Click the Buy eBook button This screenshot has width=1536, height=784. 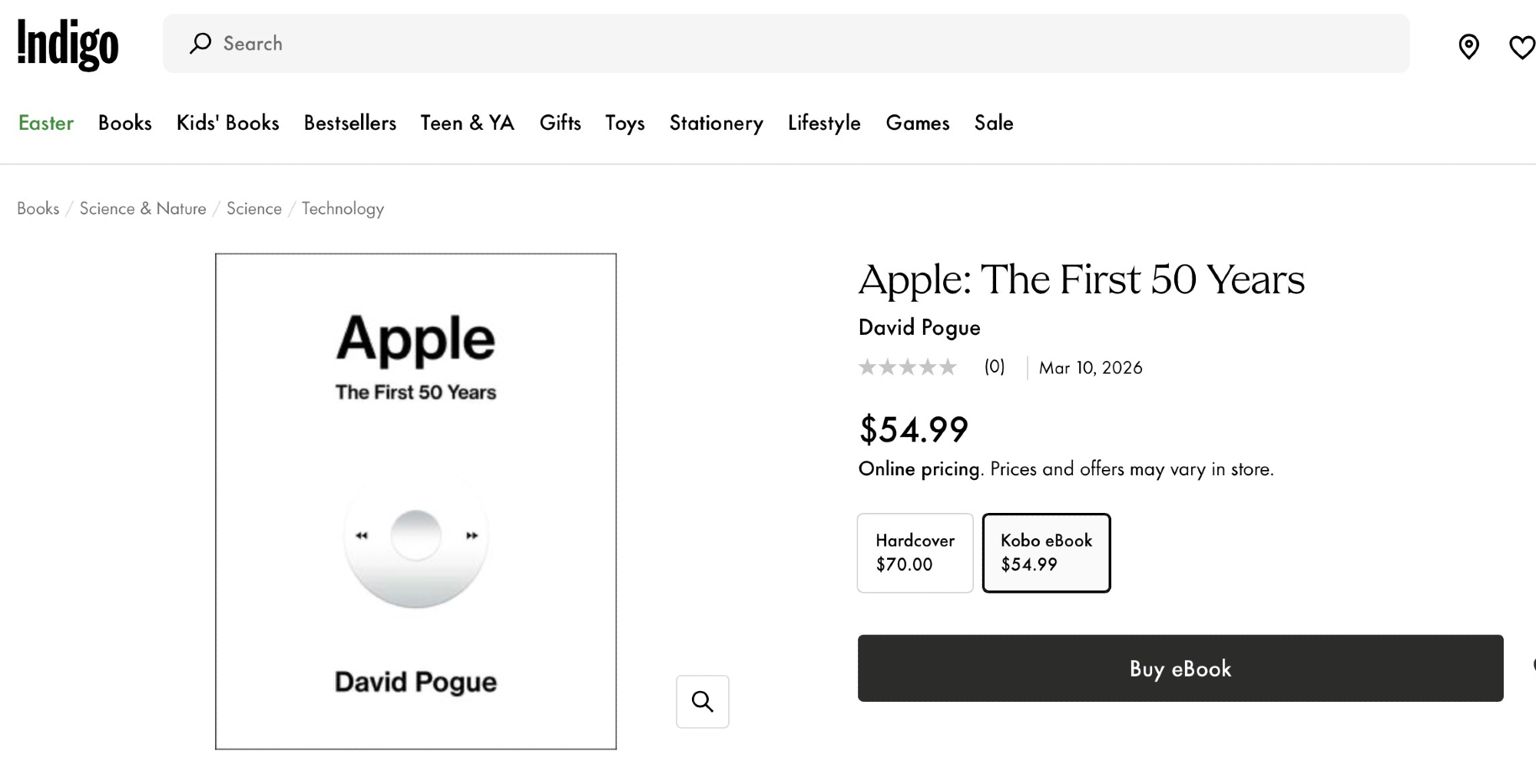pyautogui.click(x=1180, y=668)
